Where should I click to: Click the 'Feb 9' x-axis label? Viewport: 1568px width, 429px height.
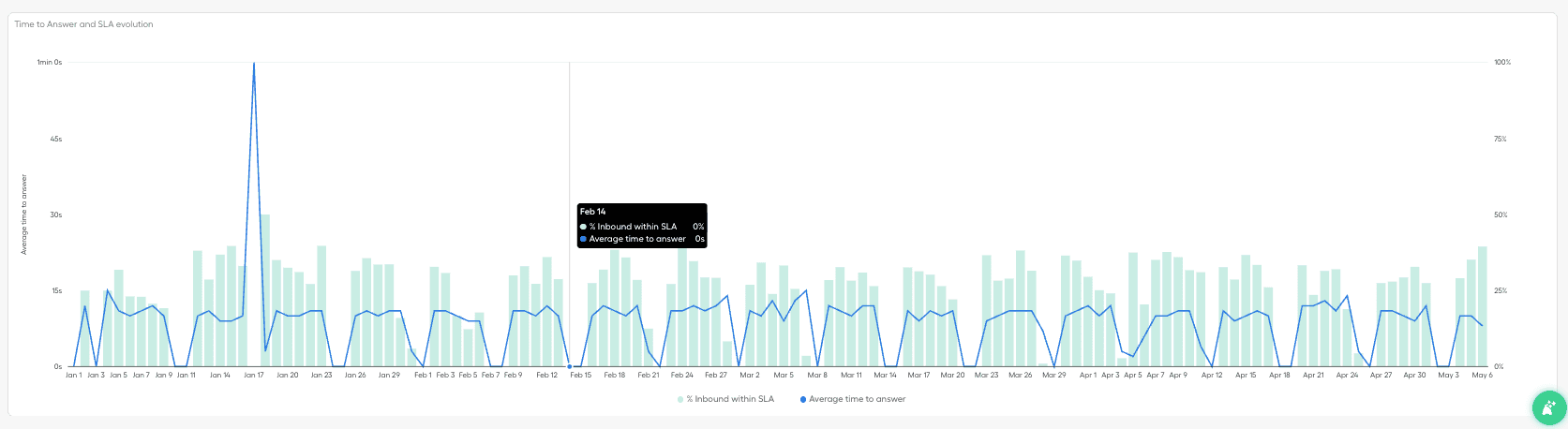513,375
